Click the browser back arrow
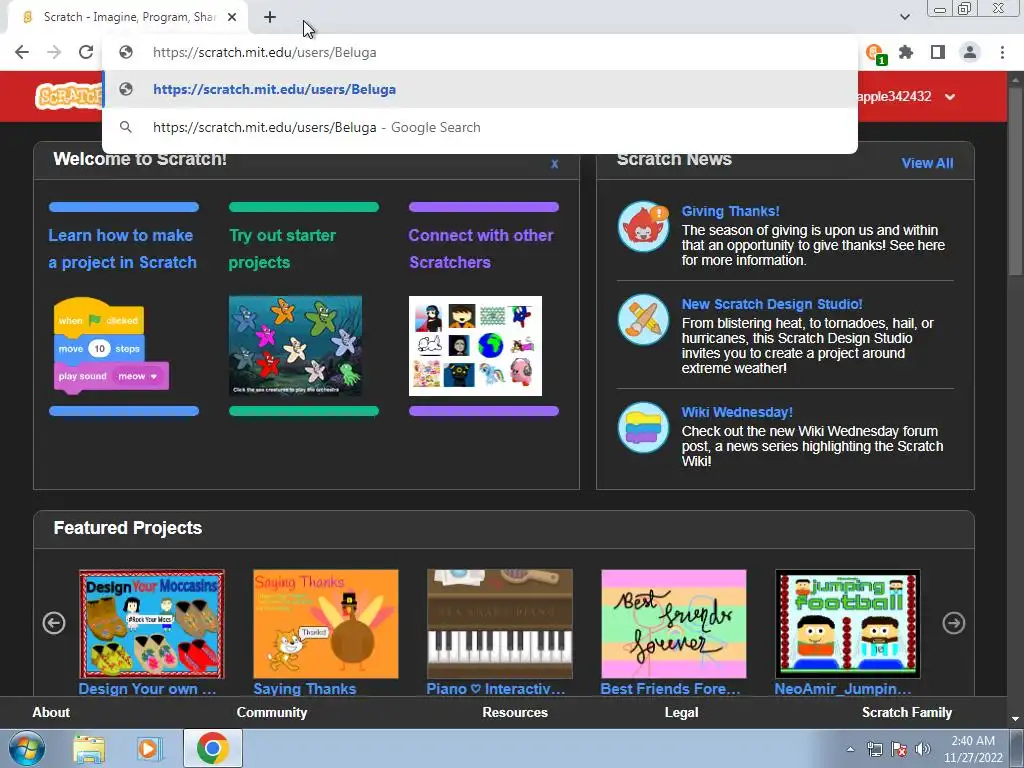 click(x=22, y=52)
